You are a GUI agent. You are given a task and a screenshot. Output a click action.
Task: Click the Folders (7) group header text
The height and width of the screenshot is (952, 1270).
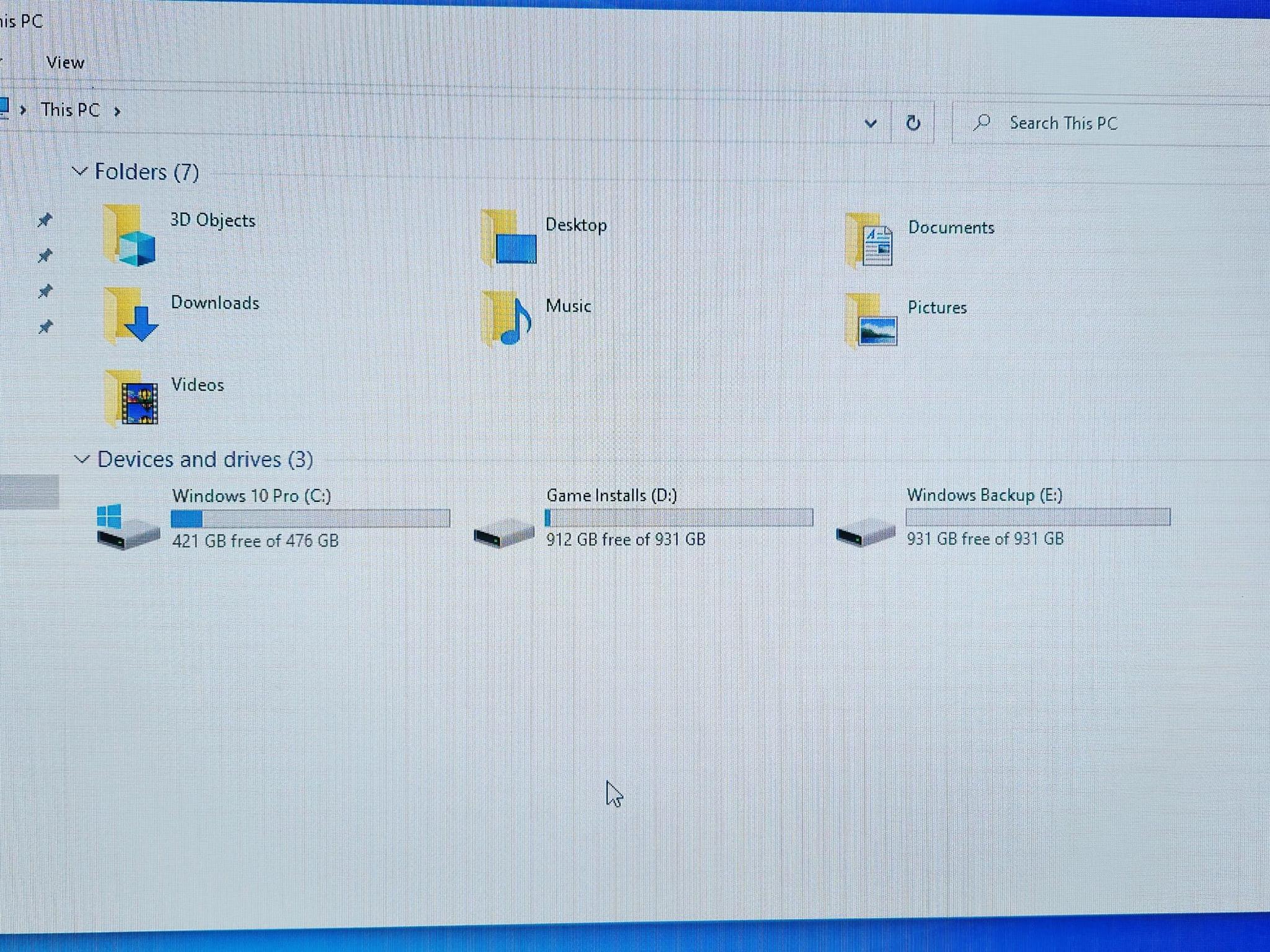[147, 172]
